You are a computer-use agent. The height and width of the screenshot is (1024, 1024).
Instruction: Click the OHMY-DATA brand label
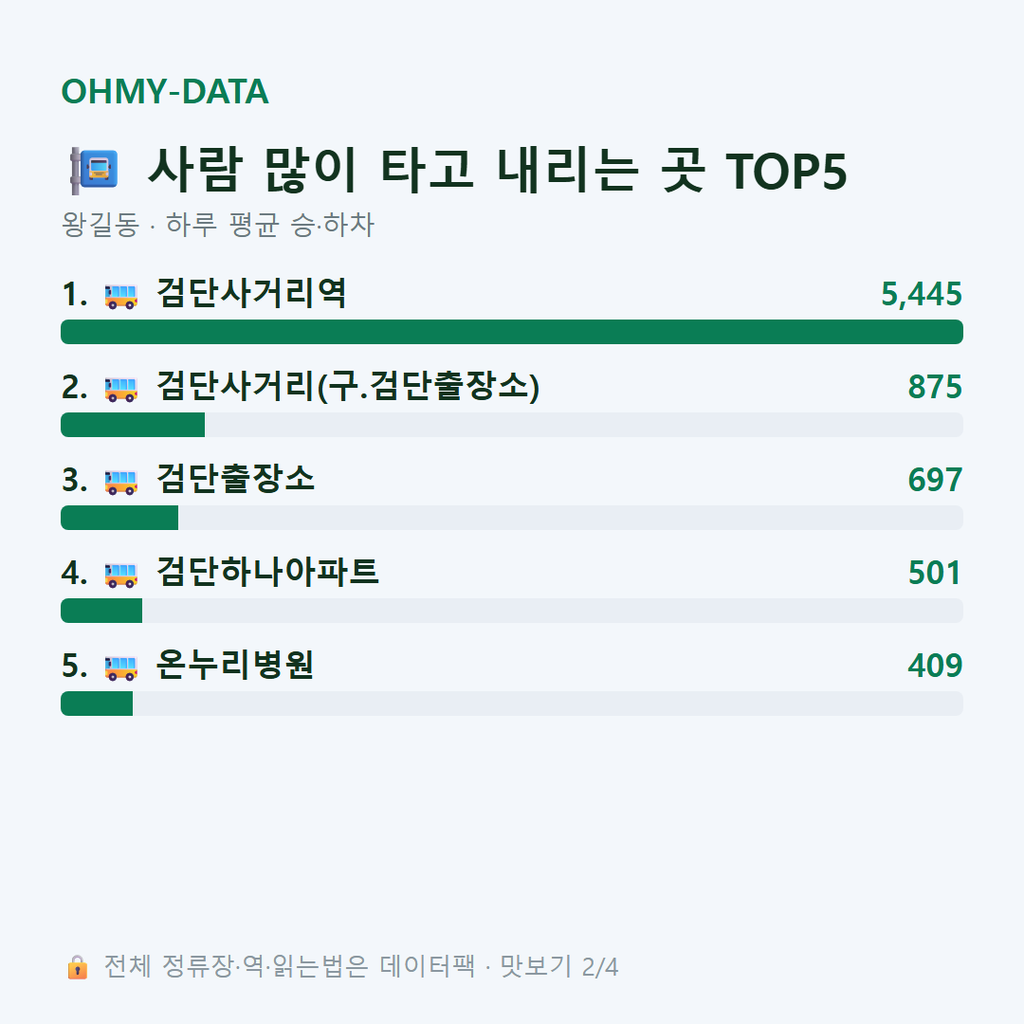[x=165, y=91]
